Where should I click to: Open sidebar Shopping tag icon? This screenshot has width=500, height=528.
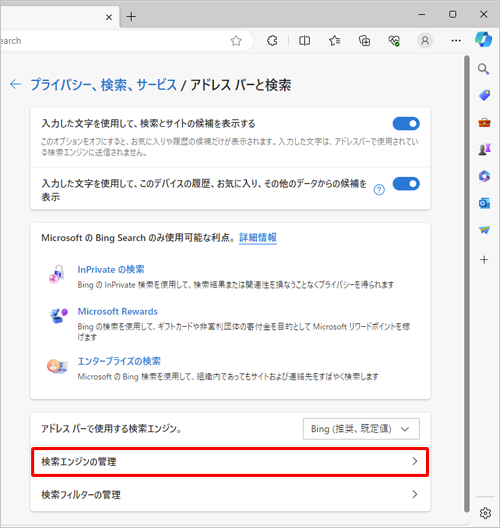point(484,96)
